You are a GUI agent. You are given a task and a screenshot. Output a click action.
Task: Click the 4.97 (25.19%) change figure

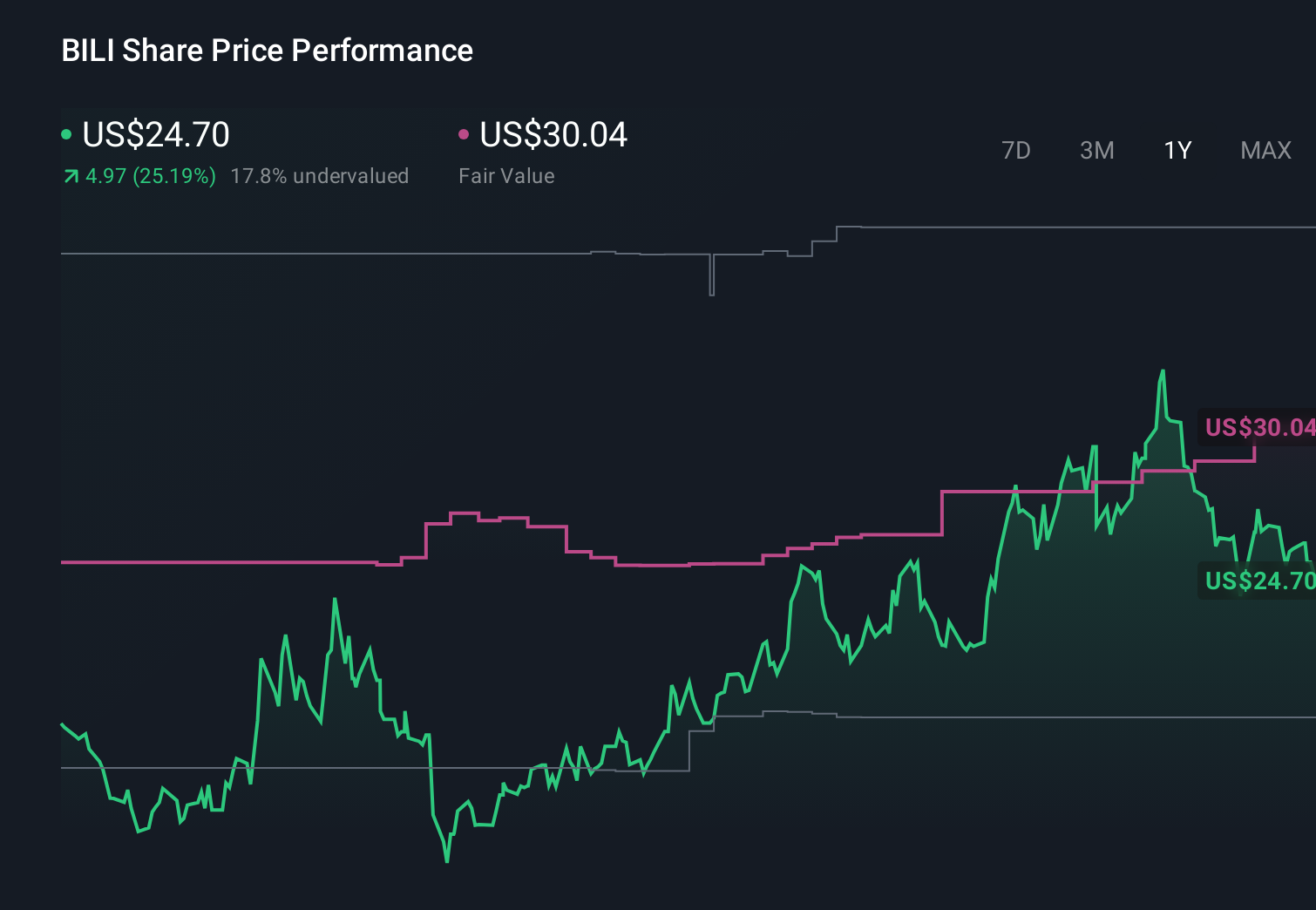[150, 175]
